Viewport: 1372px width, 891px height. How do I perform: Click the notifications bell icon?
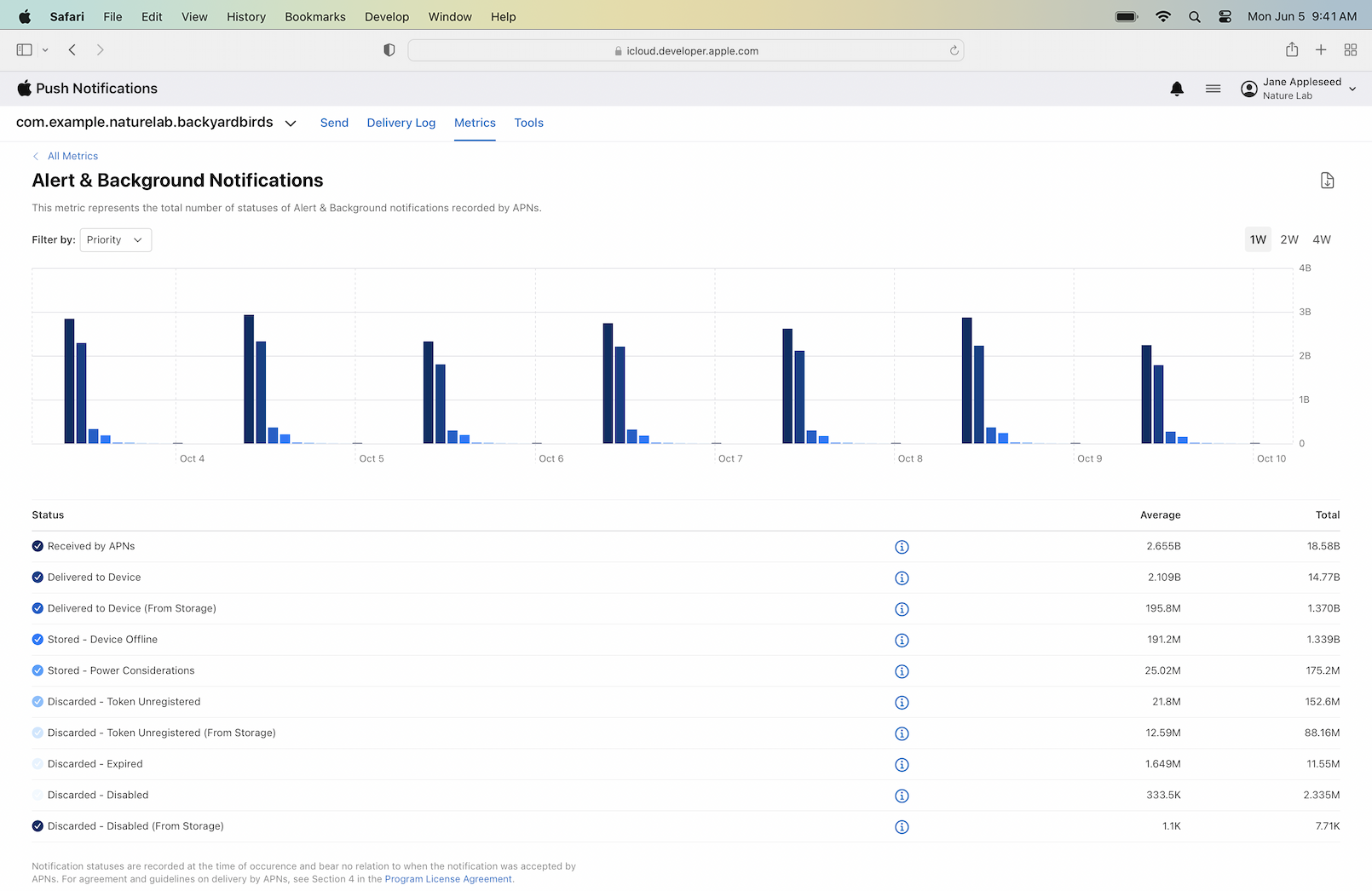click(x=1177, y=89)
